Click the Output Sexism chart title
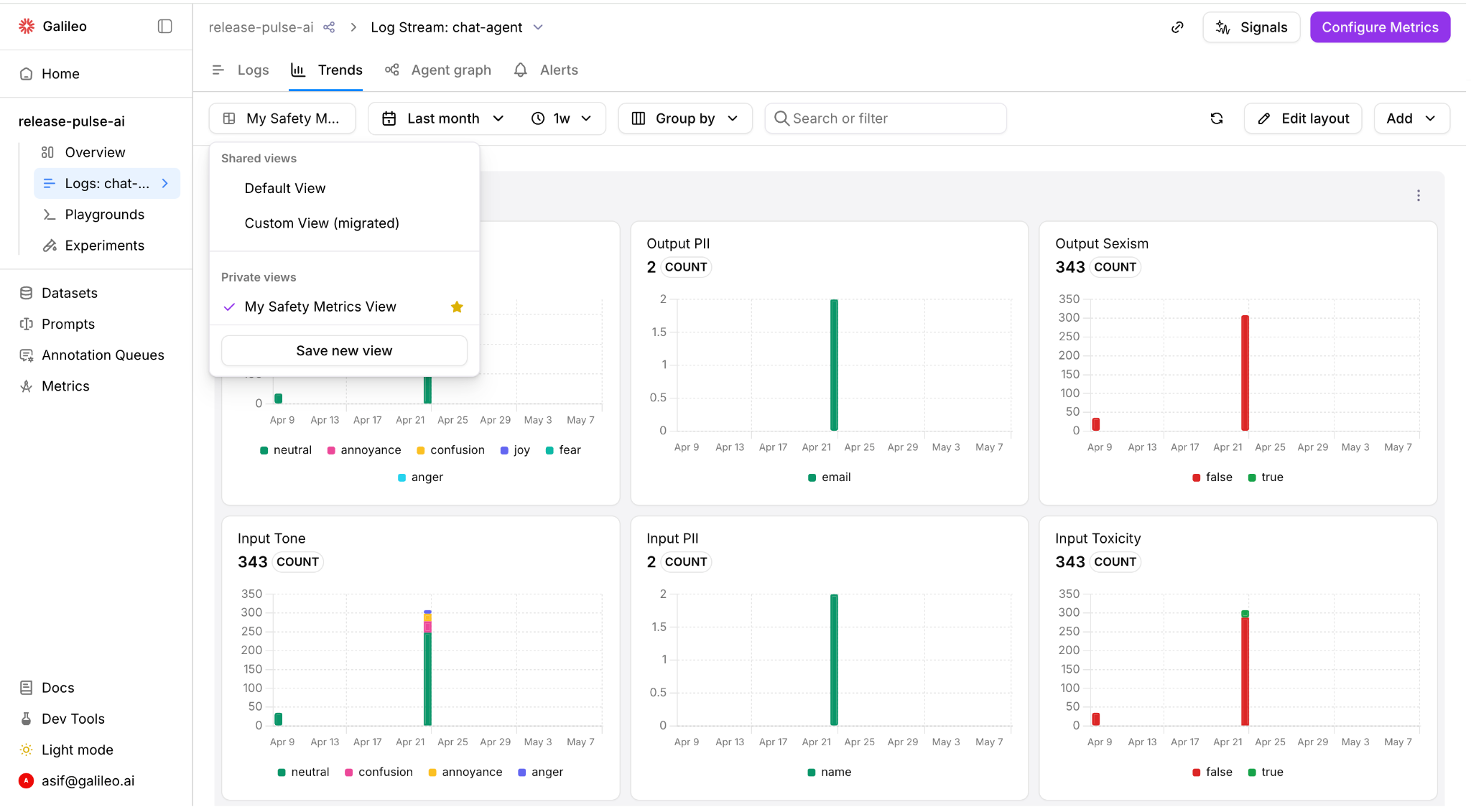This screenshot has width=1471, height=812. [x=1102, y=244]
